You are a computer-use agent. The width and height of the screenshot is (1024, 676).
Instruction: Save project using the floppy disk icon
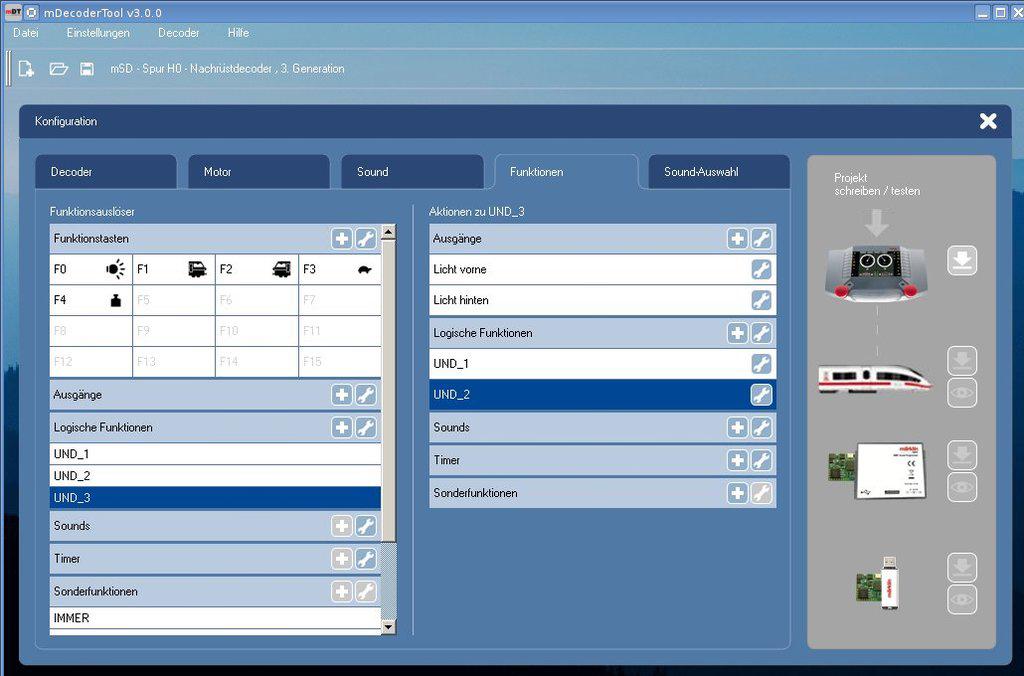87,69
